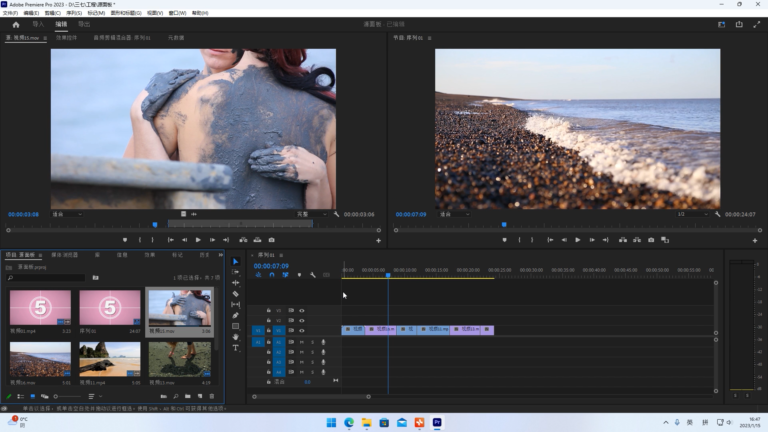Toggle visibility eye of track V2
This screenshot has width=768, height=432.
(x=302, y=320)
